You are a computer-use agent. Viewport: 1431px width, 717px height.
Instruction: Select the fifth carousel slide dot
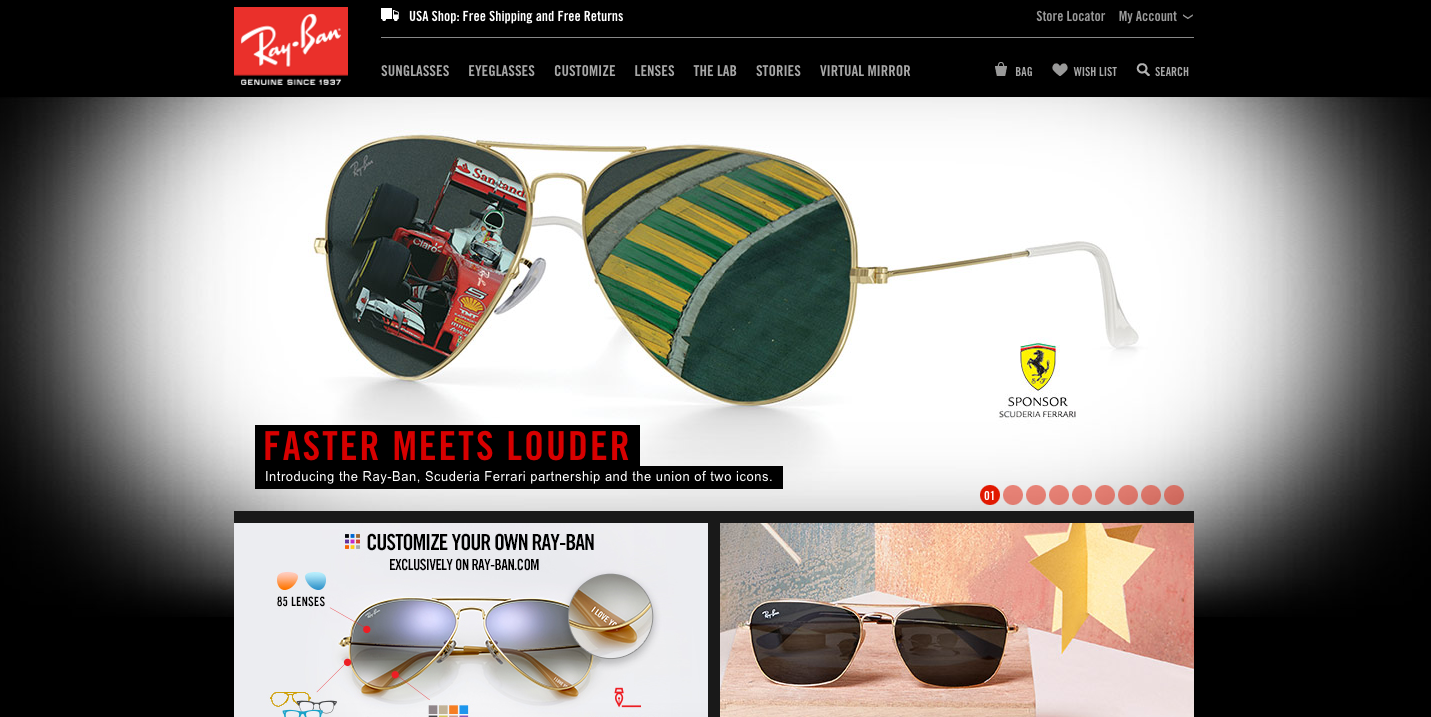click(1082, 495)
